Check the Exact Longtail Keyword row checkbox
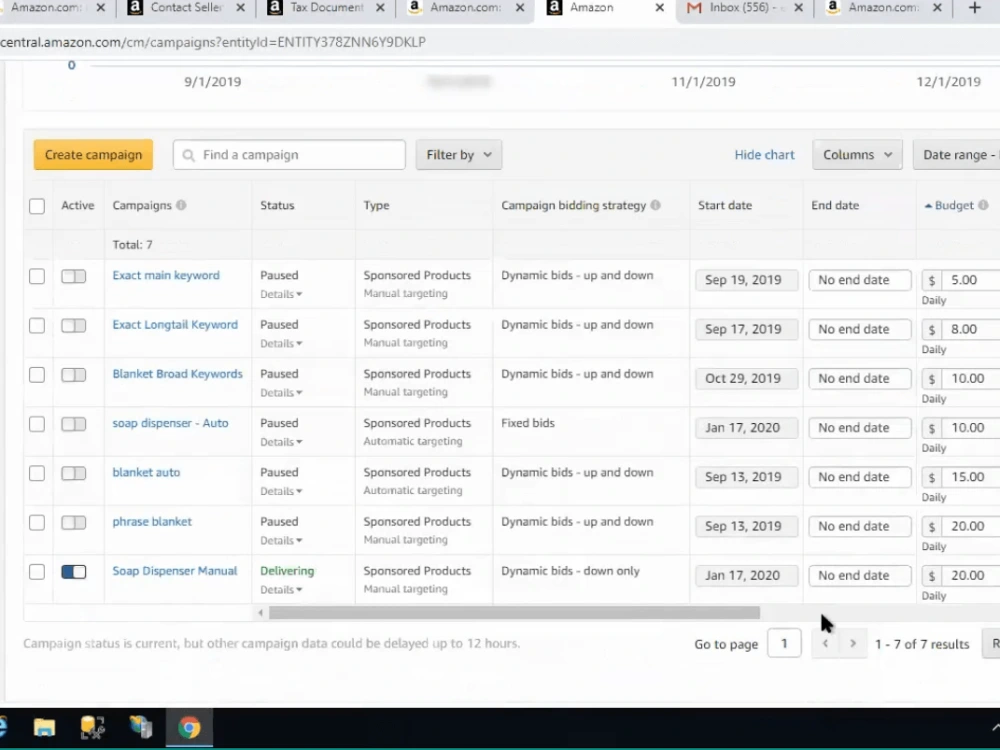This screenshot has height=750, width=1000. 37,325
